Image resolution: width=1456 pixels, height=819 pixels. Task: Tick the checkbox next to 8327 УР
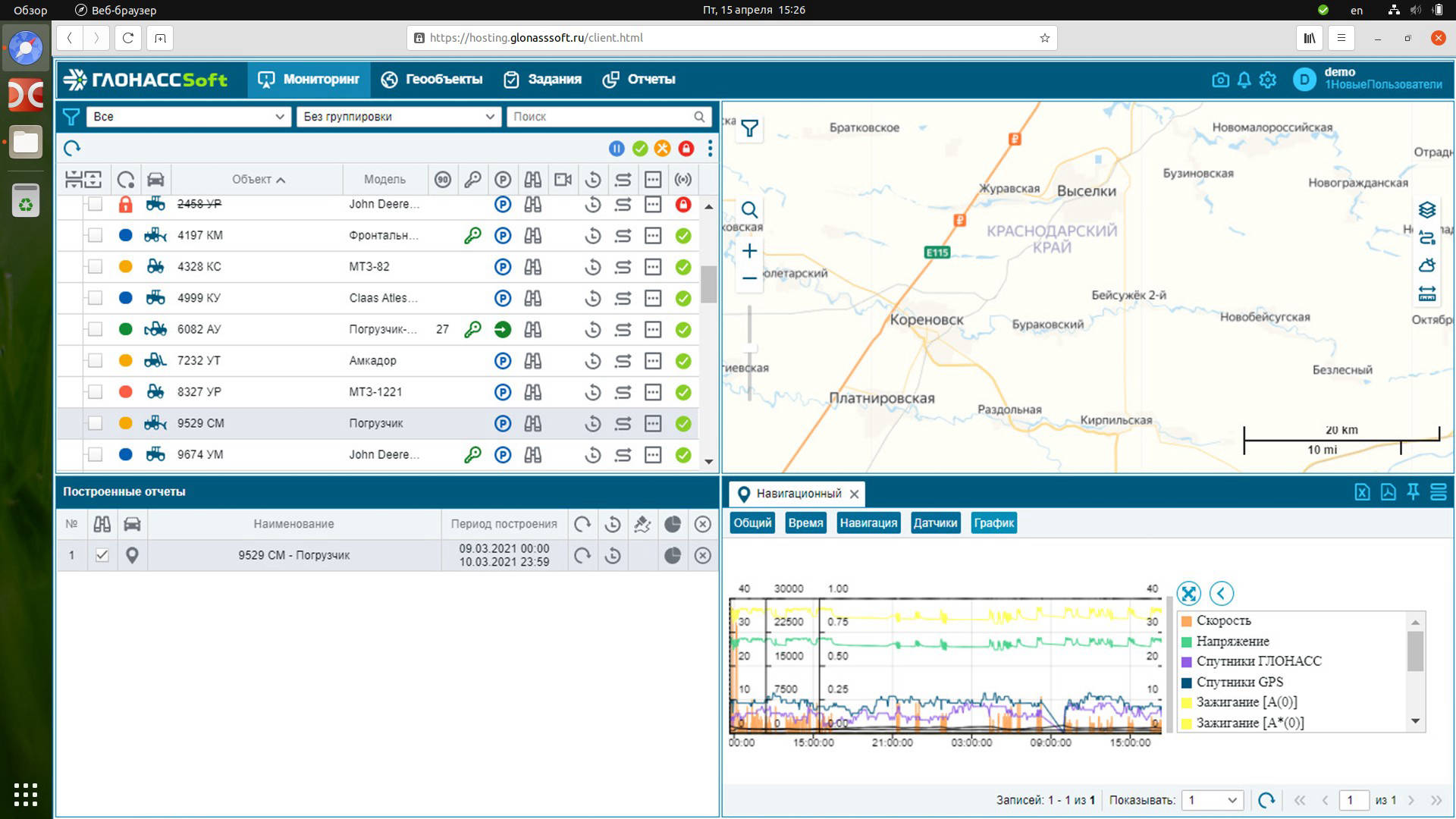(x=95, y=392)
